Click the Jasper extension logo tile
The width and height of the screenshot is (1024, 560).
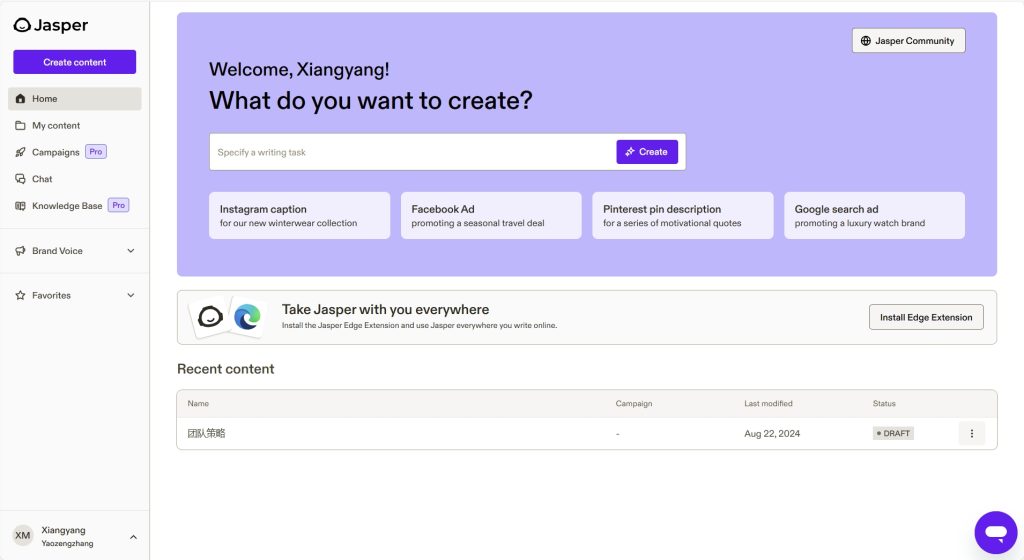click(x=210, y=317)
